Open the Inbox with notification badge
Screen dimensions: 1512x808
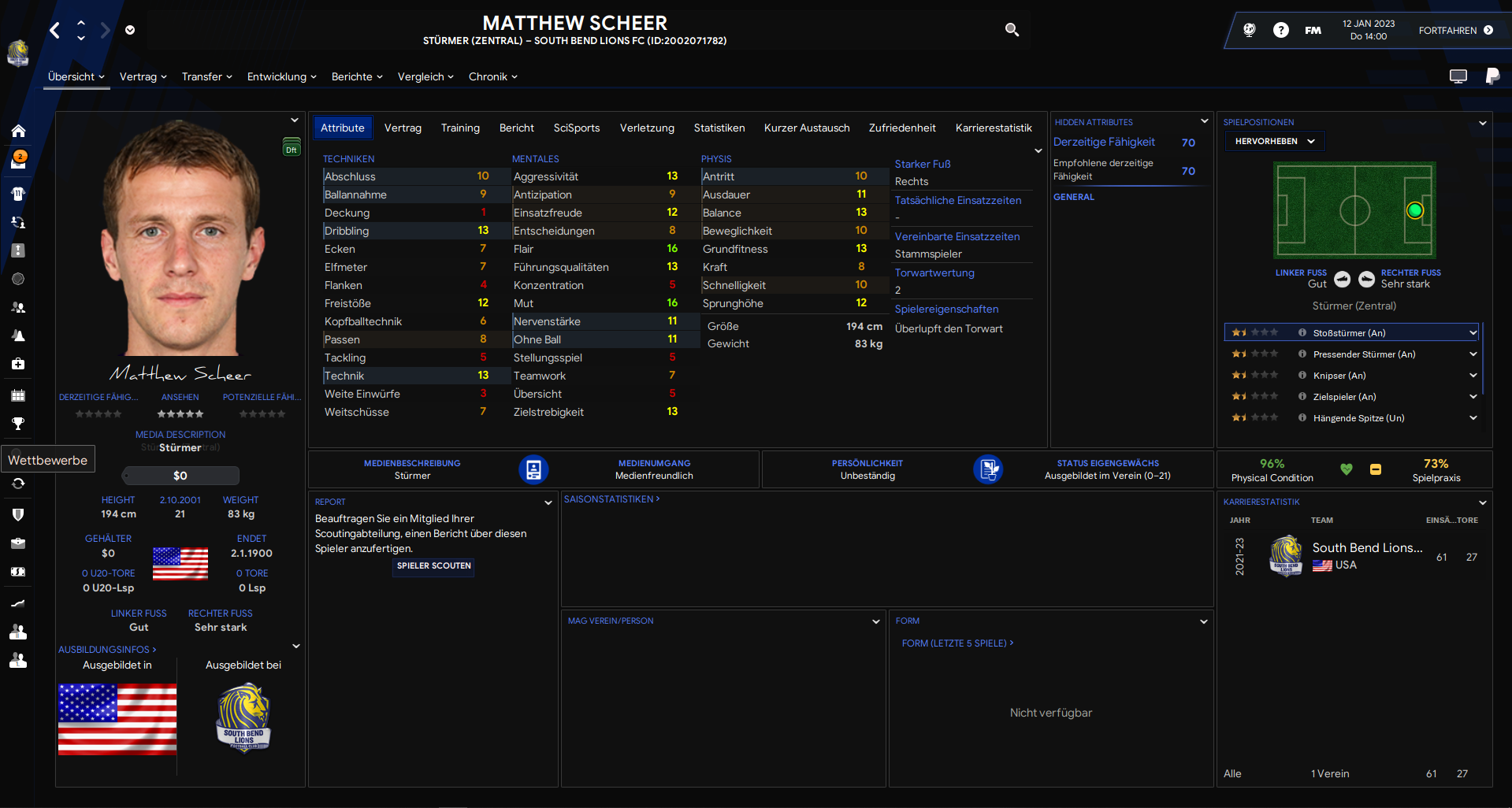(x=18, y=160)
